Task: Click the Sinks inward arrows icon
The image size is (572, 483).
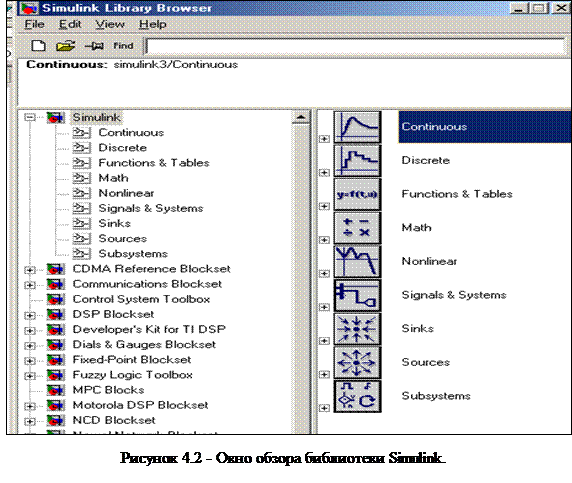Action: pos(358,329)
